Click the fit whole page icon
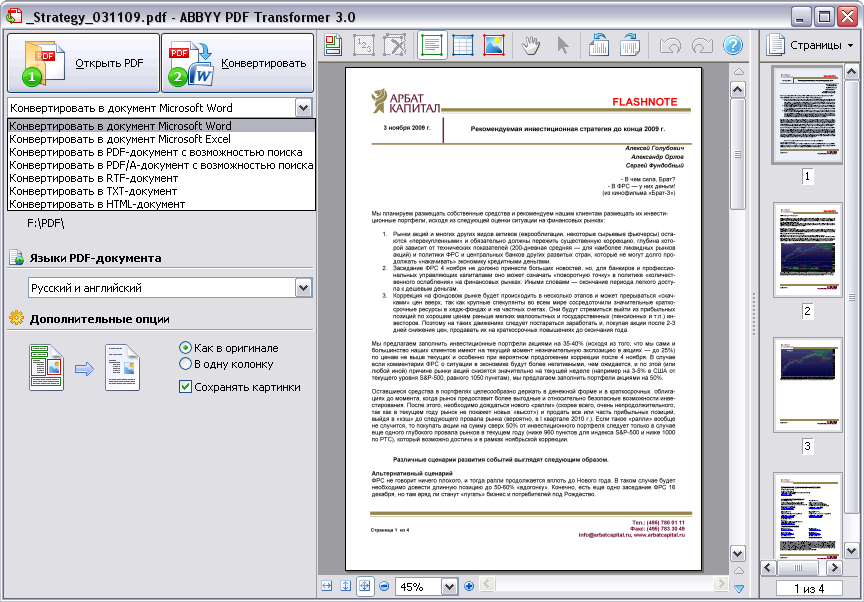Image resolution: width=864 pixels, height=602 pixels. 365,586
